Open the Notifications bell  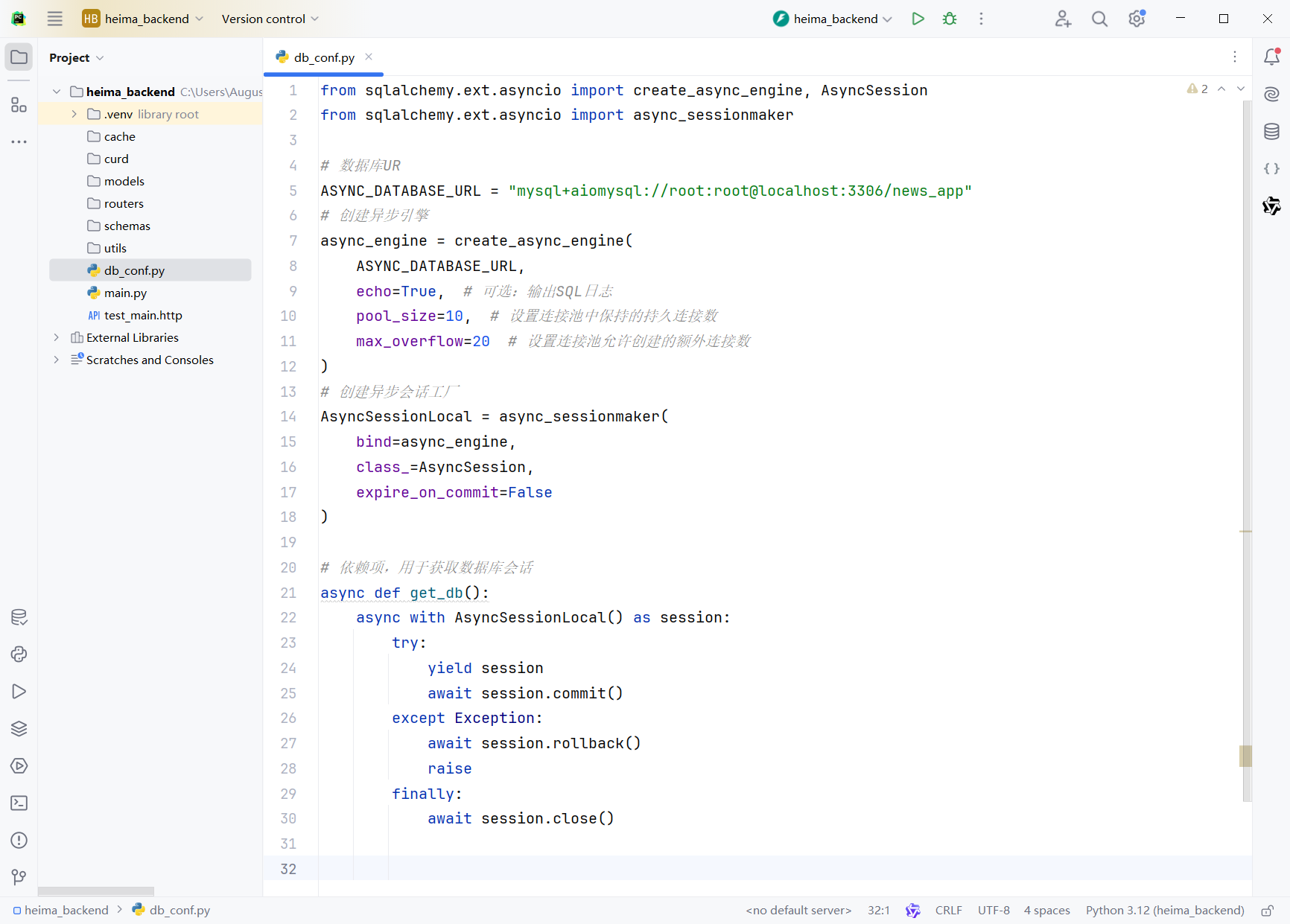[x=1271, y=57]
